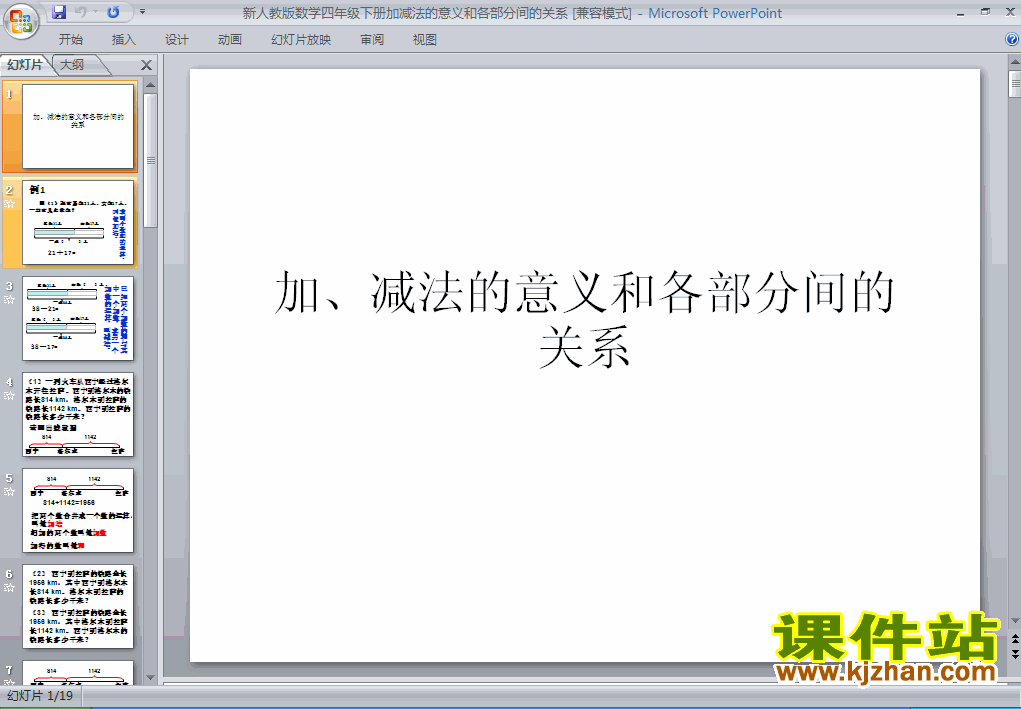Click the Redo/Repeat arrow icon
Image resolution: width=1021 pixels, height=709 pixels.
113,12
